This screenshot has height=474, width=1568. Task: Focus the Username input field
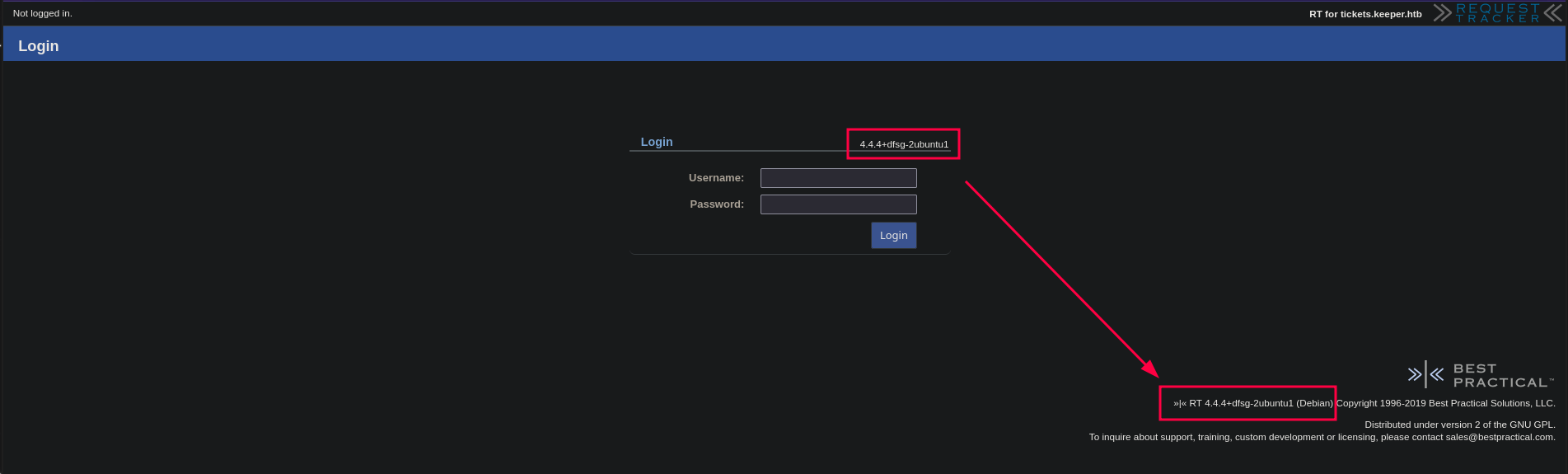838,178
